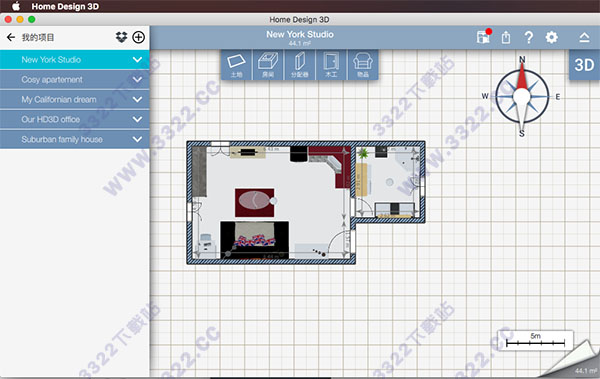Select Suburban family house project
This screenshot has width=600, height=379.
[75, 139]
